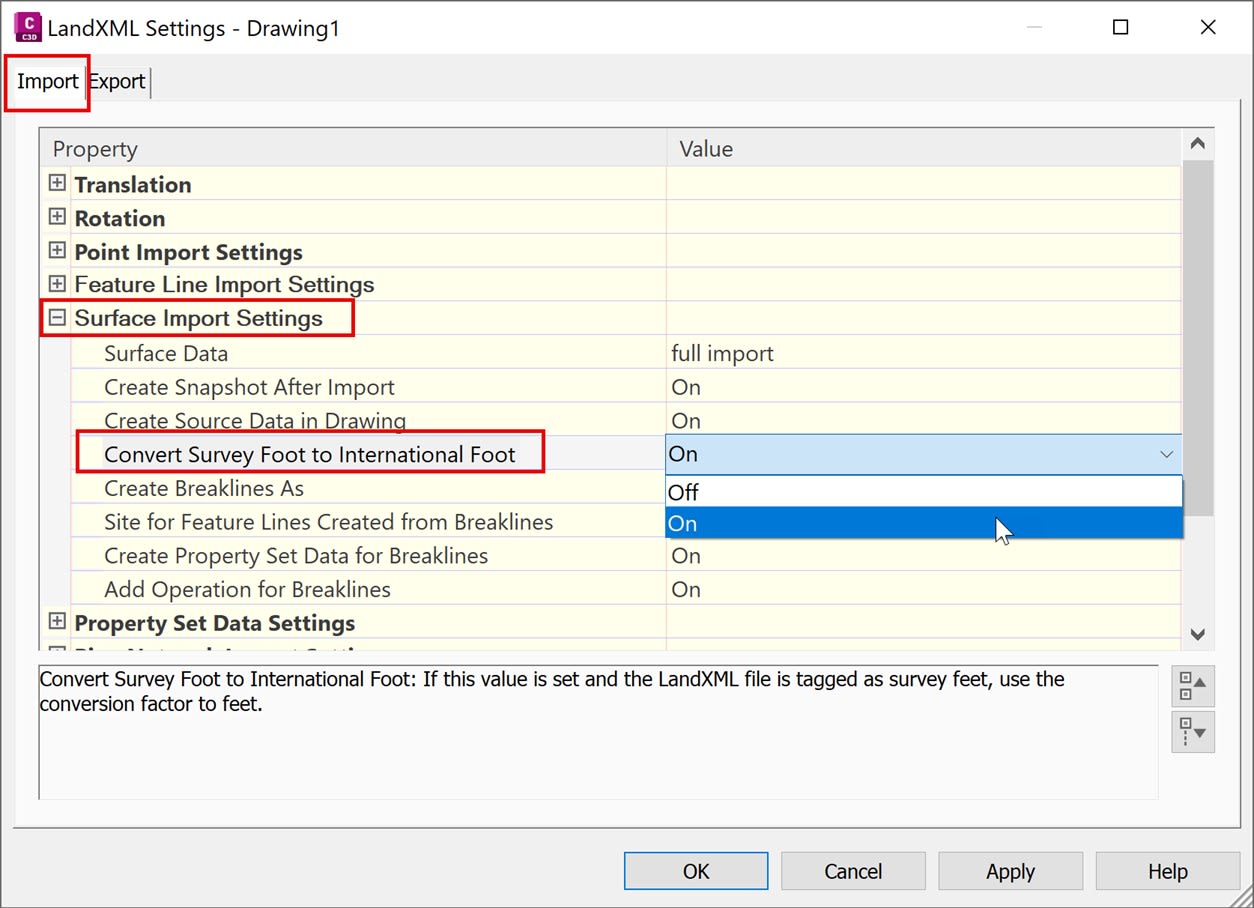Click the Apply button

click(1010, 871)
